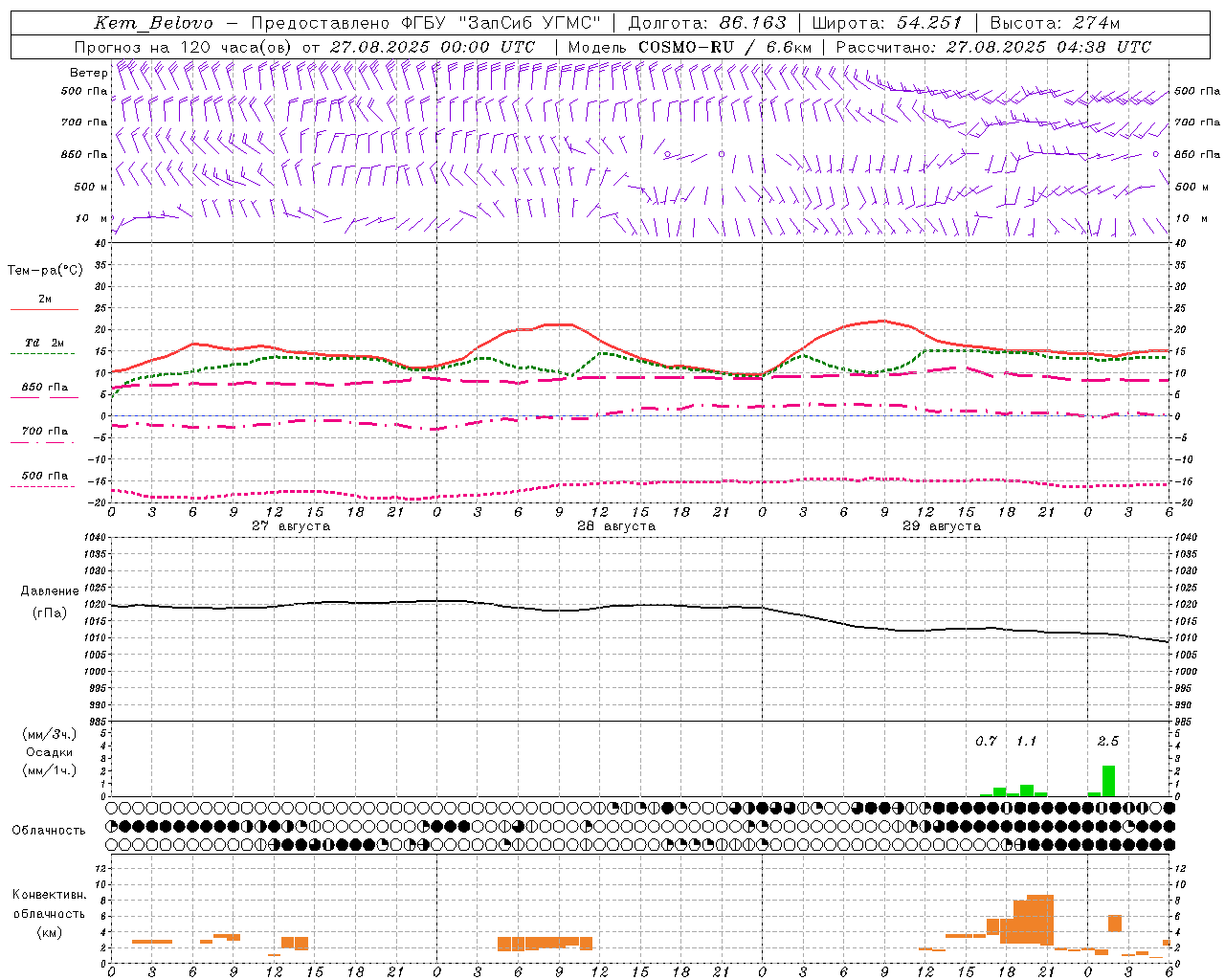
Task: Click the 500 гПа dotted temperature legend entry
Action: click(x=44, y=476)
